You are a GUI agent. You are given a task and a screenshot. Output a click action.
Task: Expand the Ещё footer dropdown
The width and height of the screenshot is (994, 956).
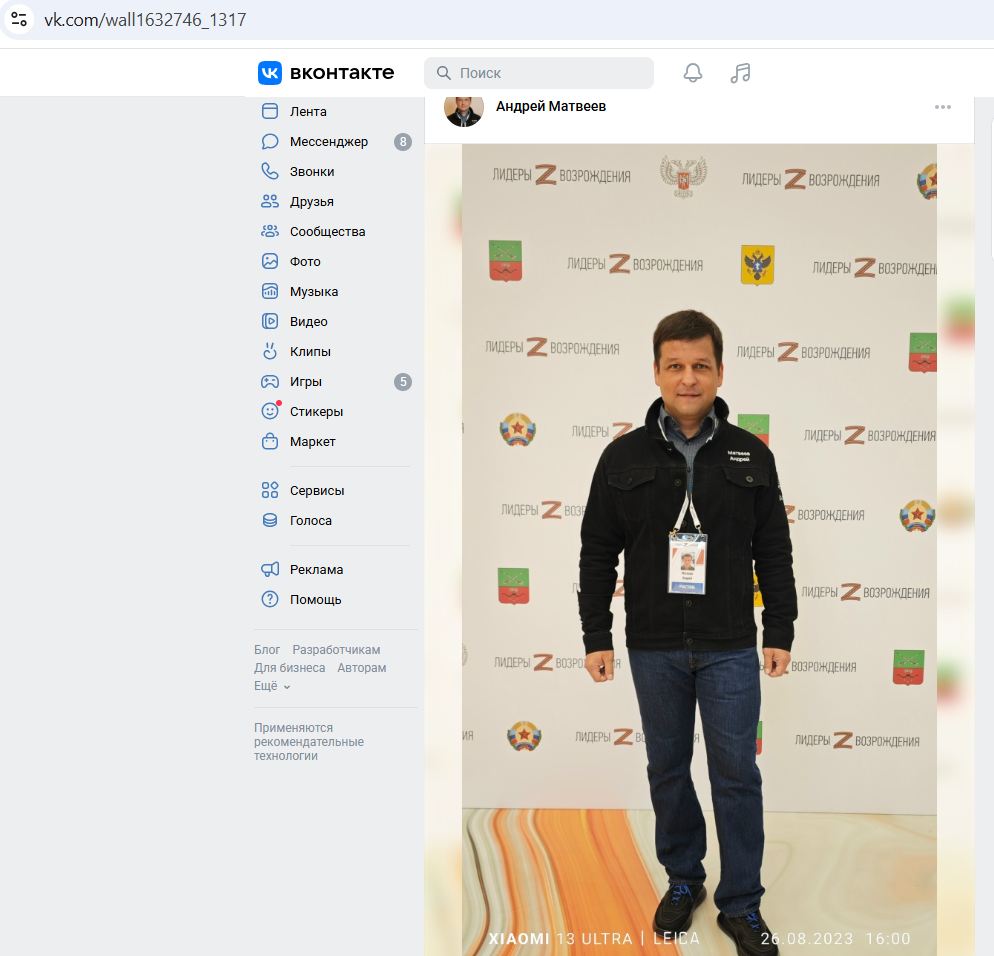pos(272,687)
